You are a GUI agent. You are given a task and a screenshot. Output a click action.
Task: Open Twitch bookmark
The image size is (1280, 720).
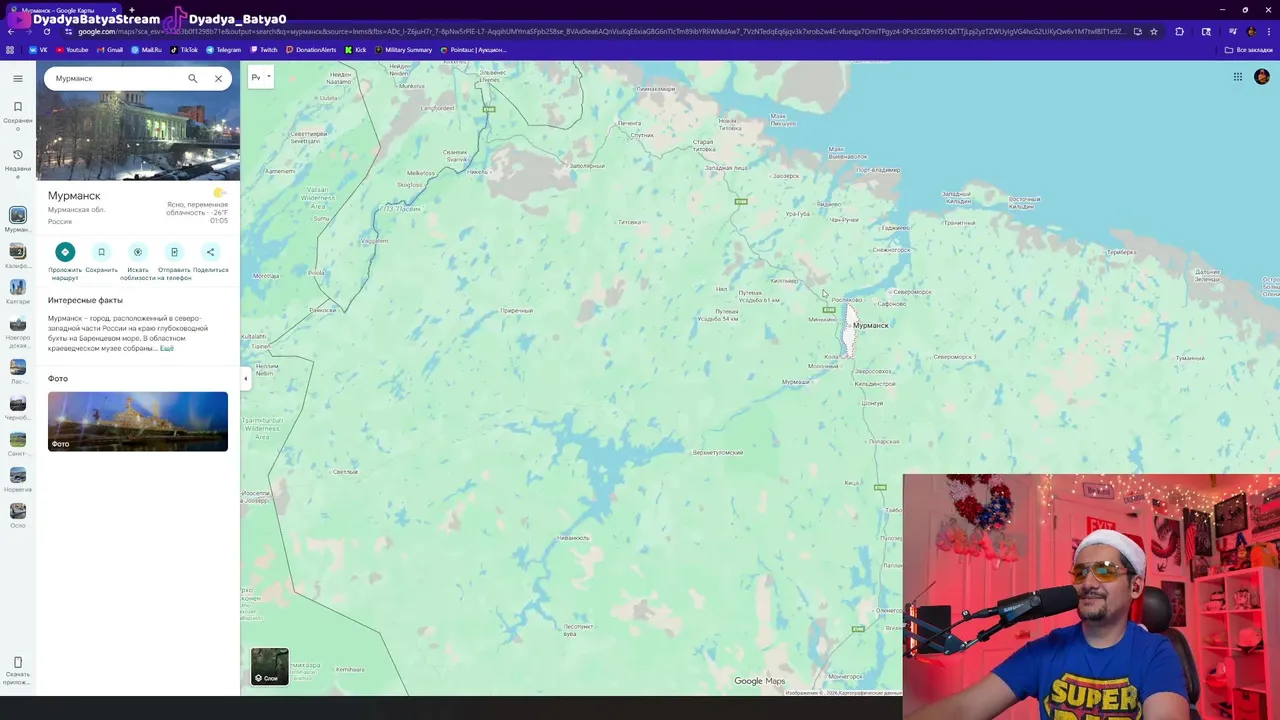tap(264, 49)
